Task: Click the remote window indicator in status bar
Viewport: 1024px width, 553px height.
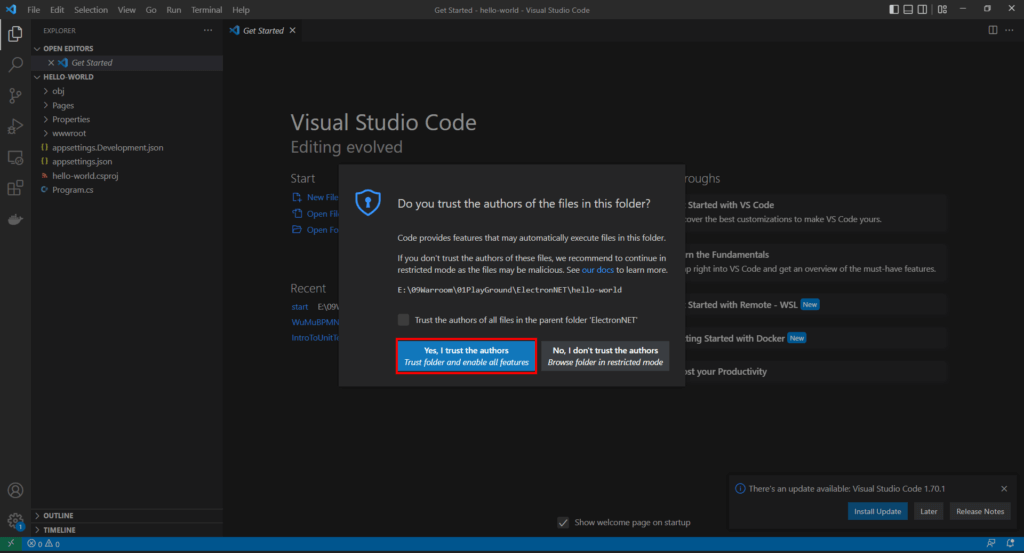Action: (11, 543)
